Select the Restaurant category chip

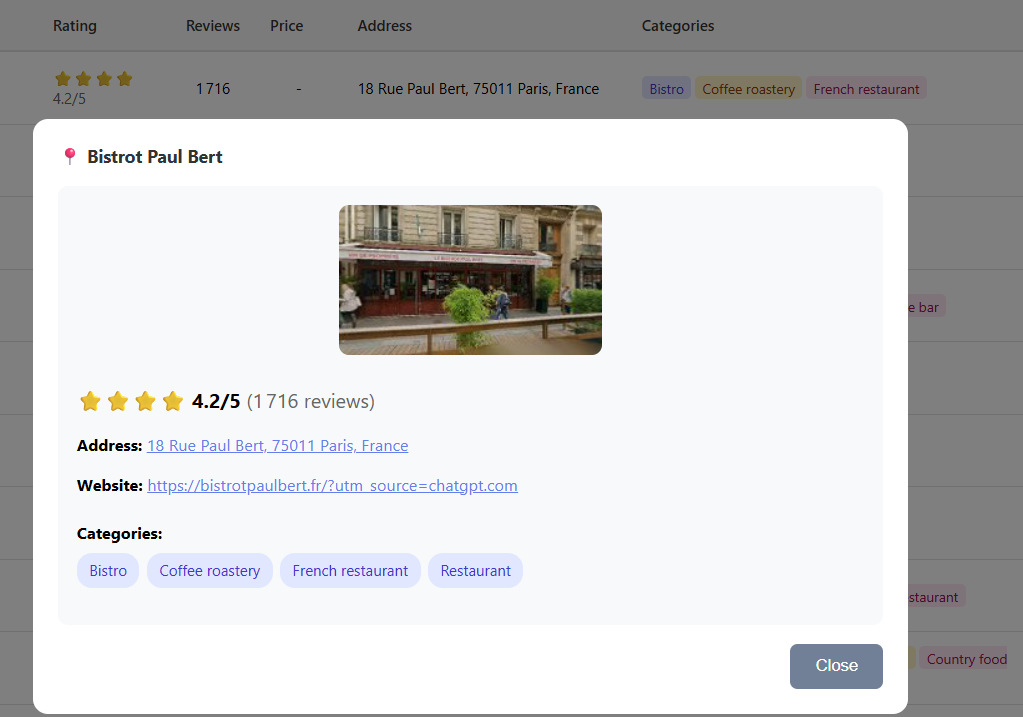tap(475, 571)
